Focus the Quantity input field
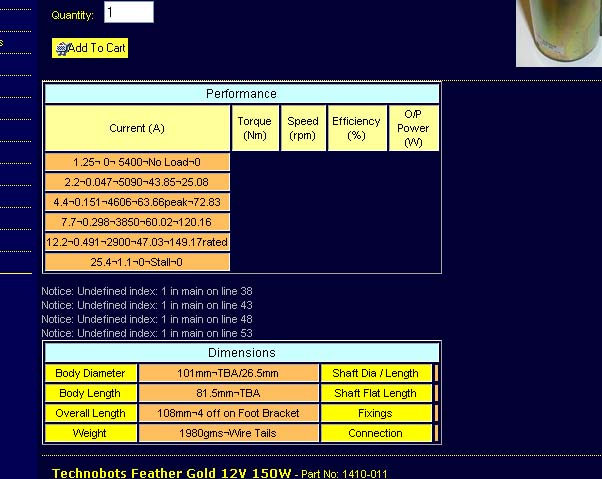This screenshot has width=602, height=479. coord(128,12)
